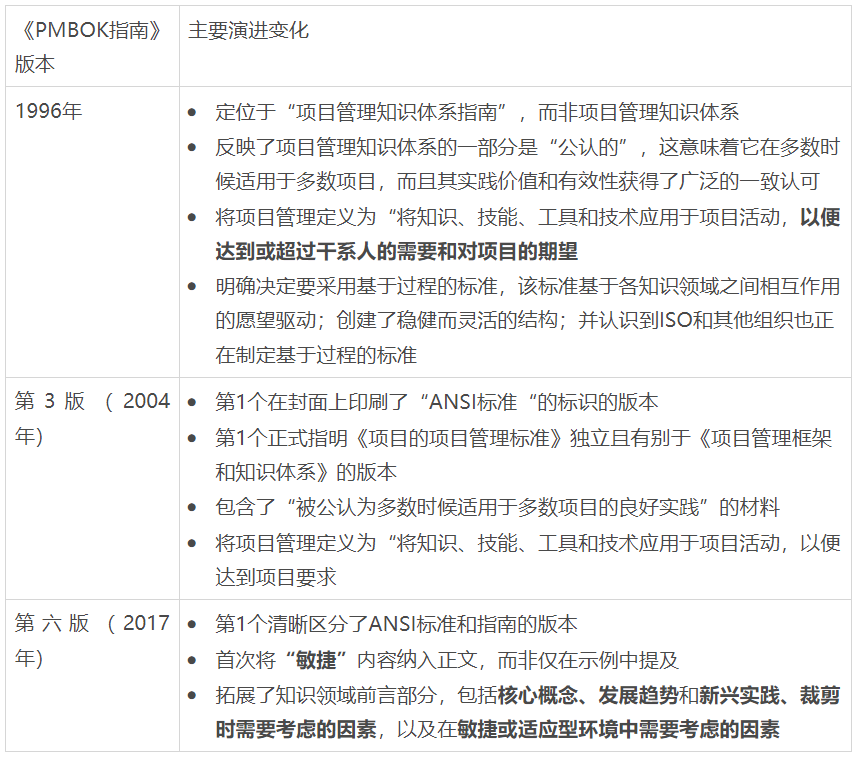Click the header cell "《PMBOK指南》版本"

[x=92, y=46]
